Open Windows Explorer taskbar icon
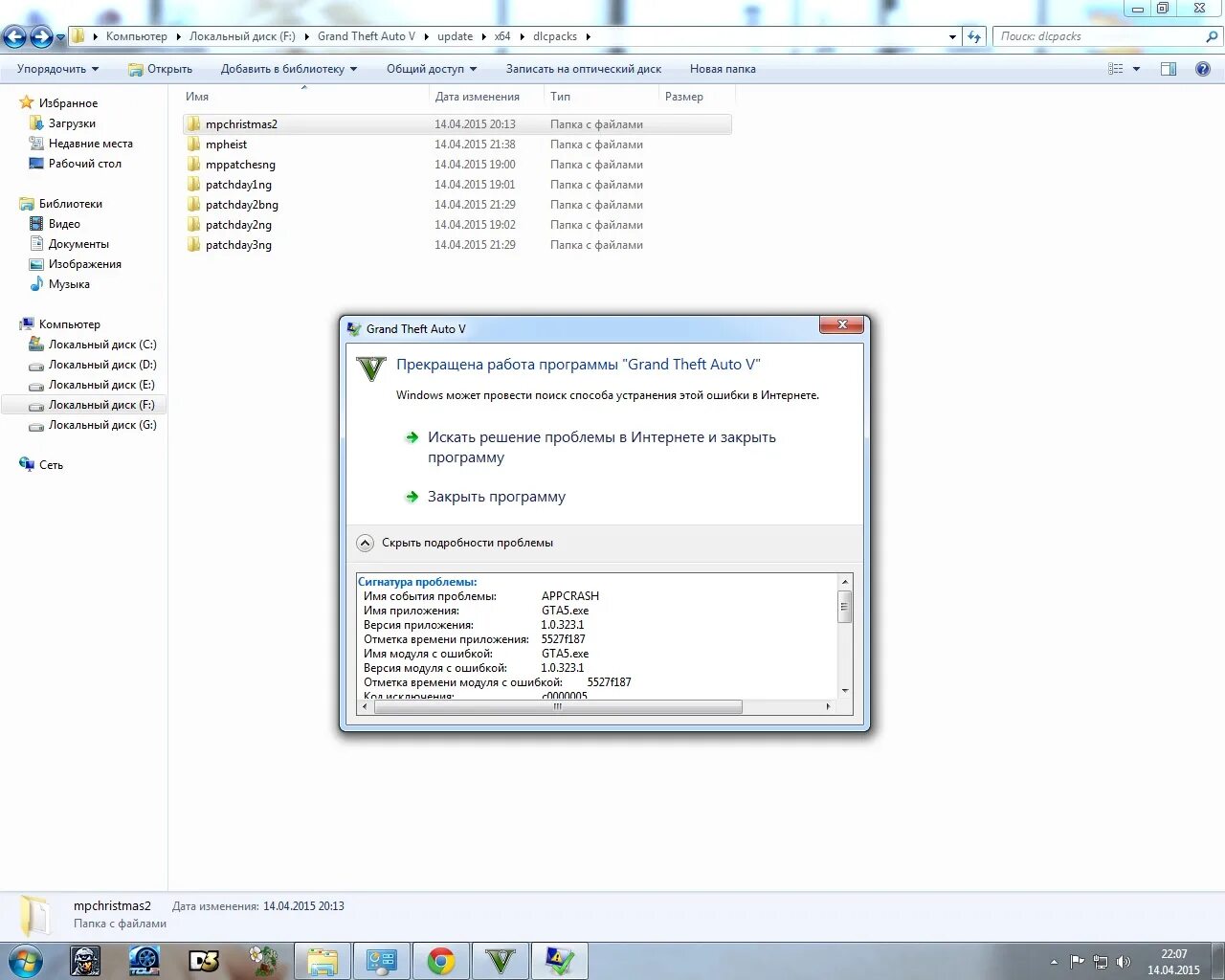The height and width of the screenshot is (980, 1225). click(323, 961)
